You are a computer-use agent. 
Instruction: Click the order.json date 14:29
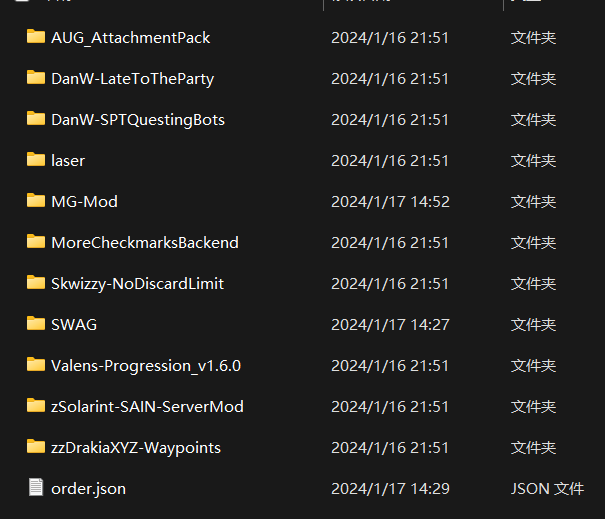(390, 489)
